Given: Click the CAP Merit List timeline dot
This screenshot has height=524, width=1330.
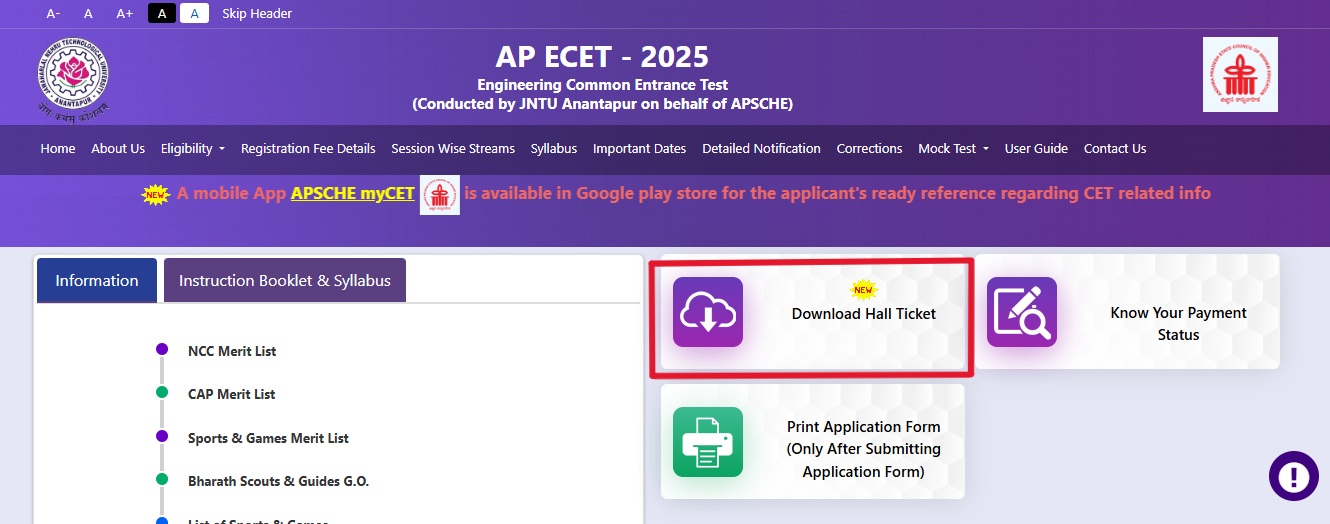Looking at the screenshot, I should tap(162, 392).
